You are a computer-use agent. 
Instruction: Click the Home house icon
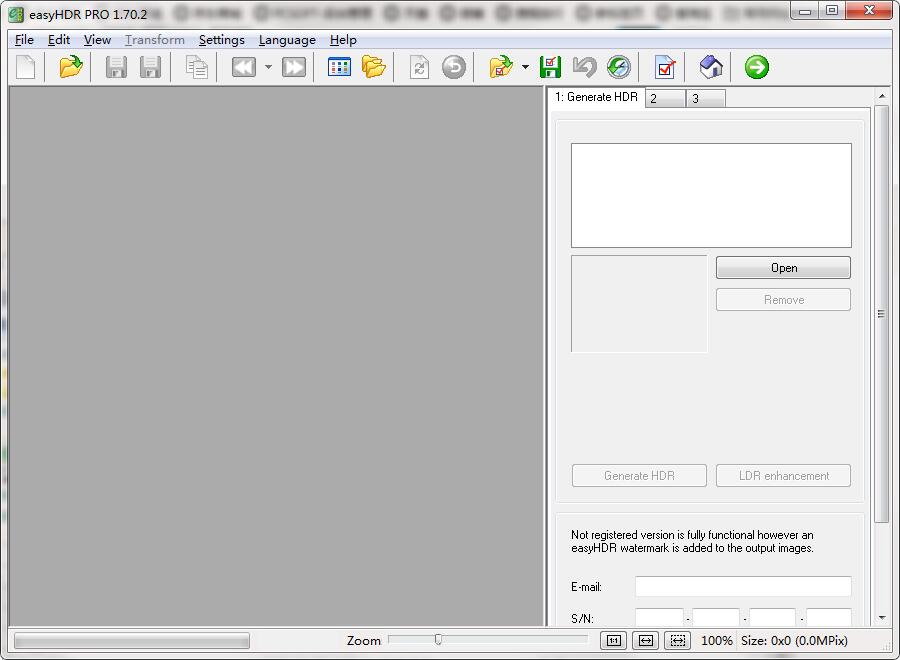pyautogui.click(x=711, y=67)
